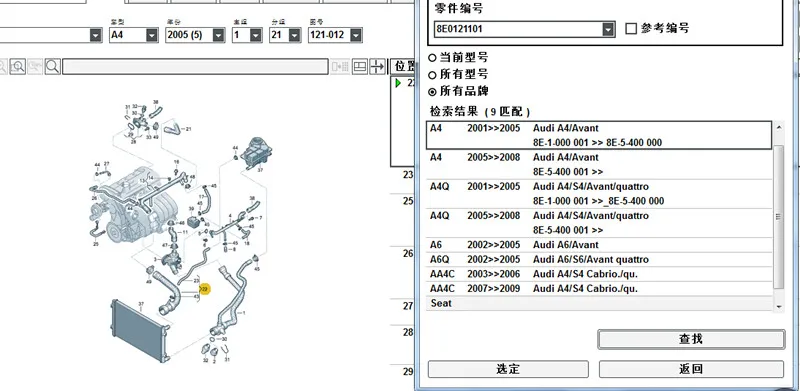Open the A4 model dropdown
The image size is (800, 391).
pos(152,35)
